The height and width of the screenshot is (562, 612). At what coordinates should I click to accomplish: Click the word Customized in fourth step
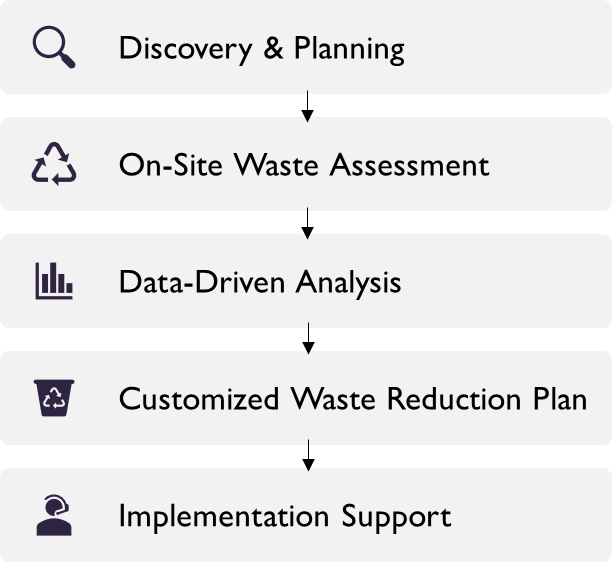(x=199, y=399)
